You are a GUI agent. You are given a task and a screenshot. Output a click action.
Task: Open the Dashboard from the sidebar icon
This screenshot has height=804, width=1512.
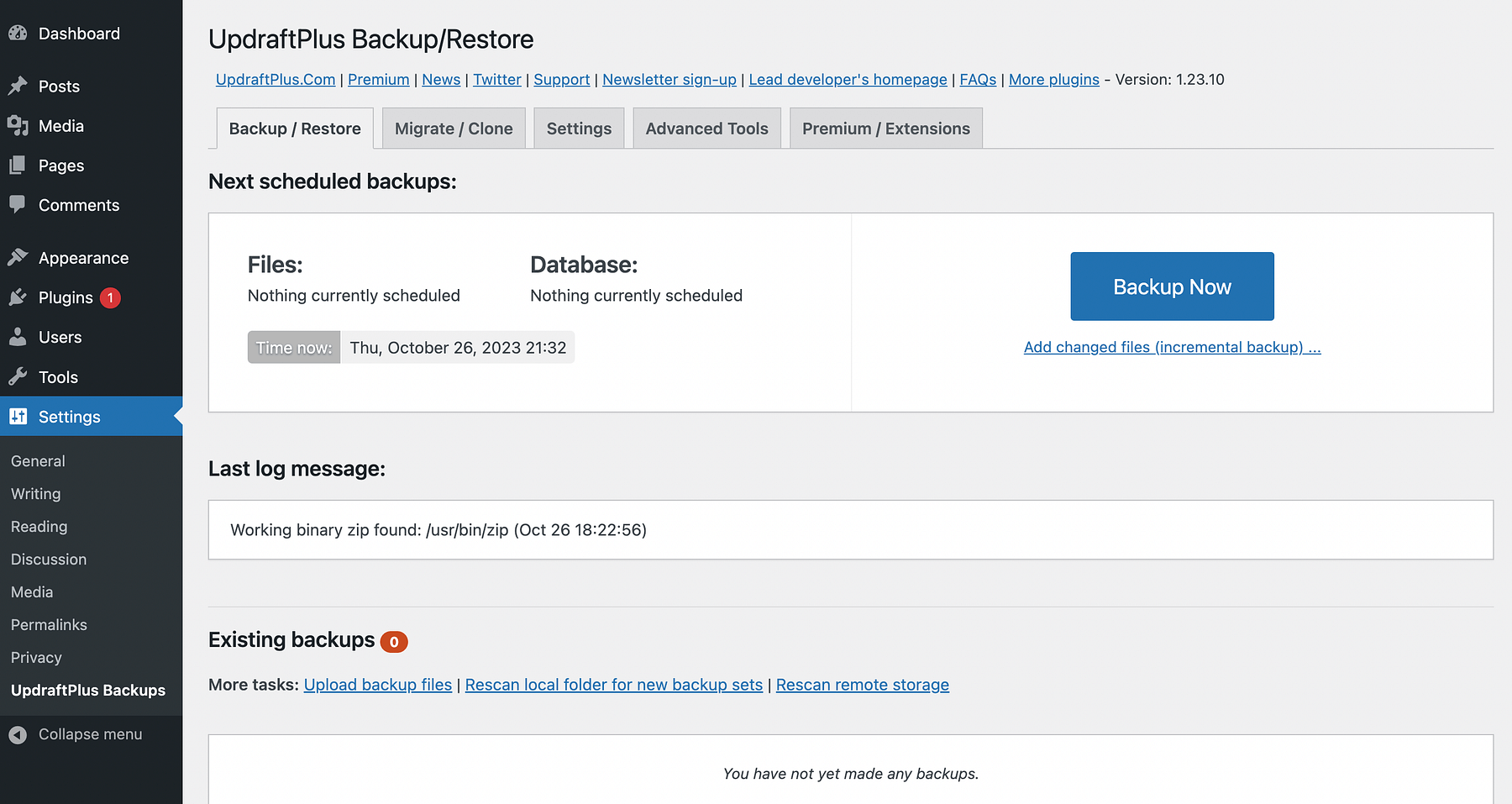point(19,33)
